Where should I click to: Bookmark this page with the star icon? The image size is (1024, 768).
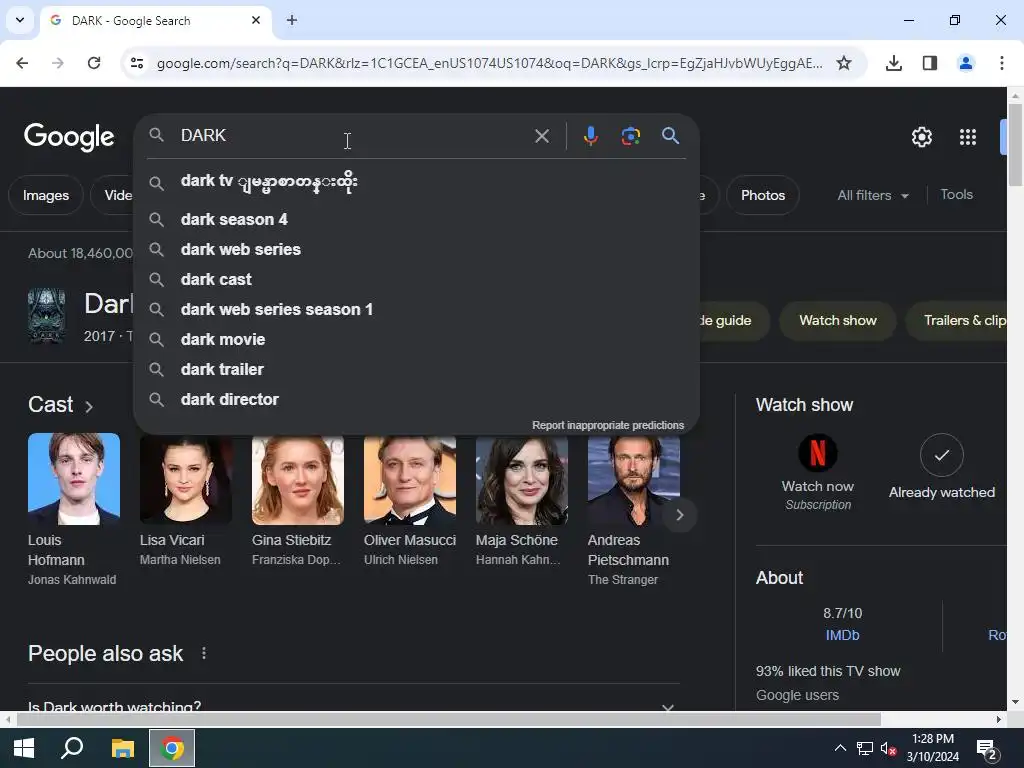pos(844,63)
